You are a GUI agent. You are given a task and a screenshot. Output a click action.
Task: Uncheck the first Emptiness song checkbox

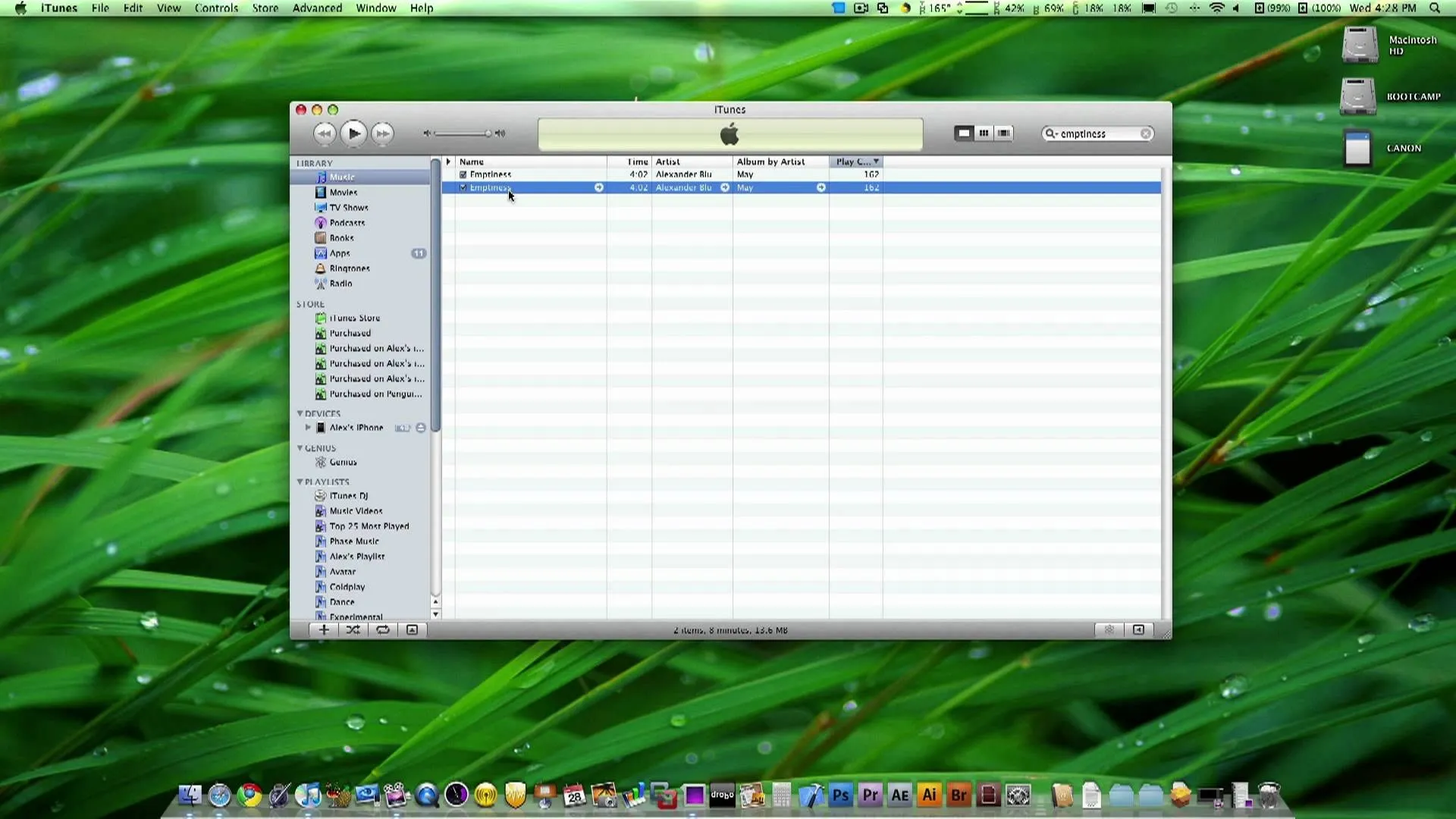click(x=463, y=174)
